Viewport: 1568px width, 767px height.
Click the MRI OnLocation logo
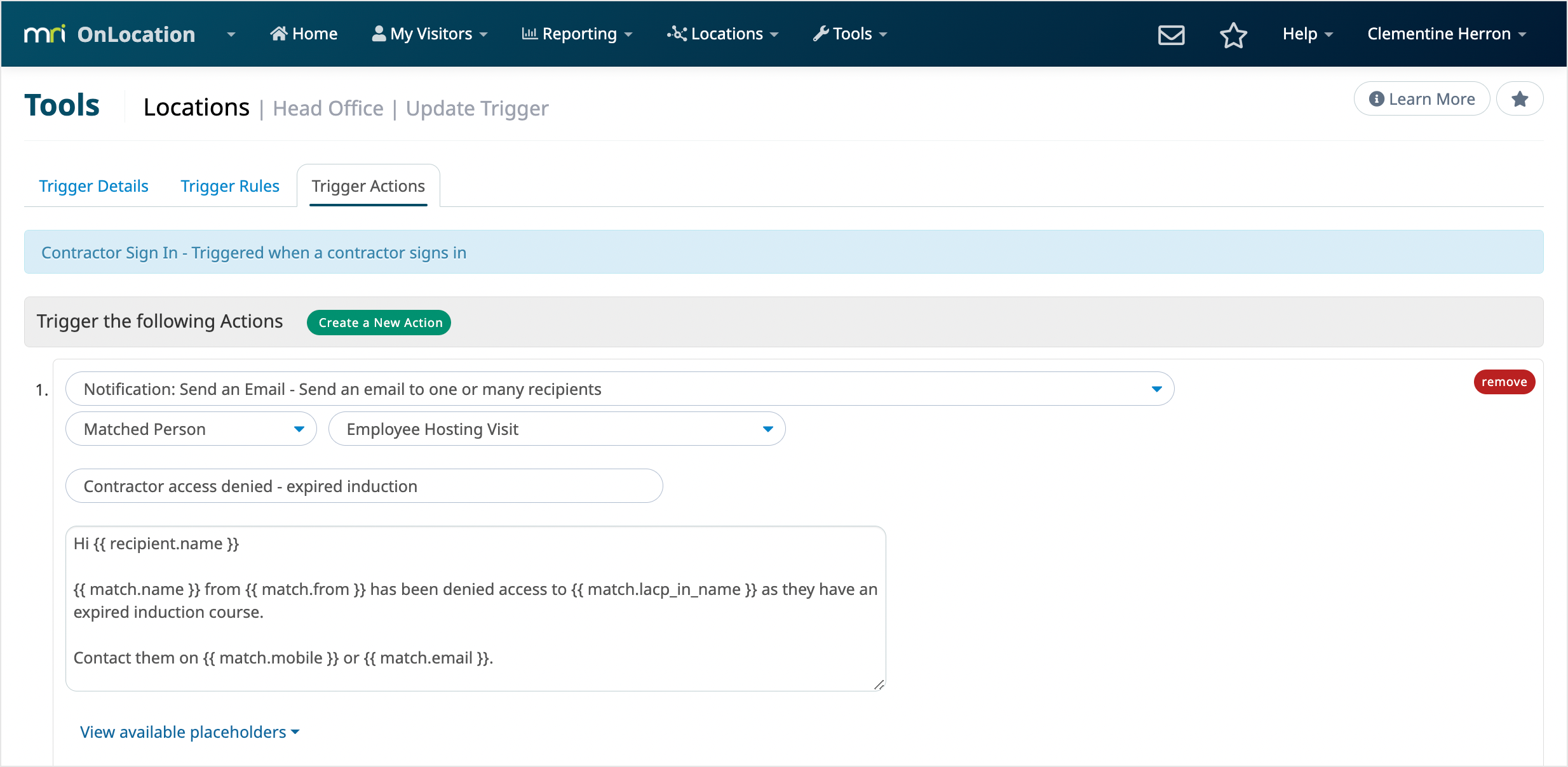point(109,34)
